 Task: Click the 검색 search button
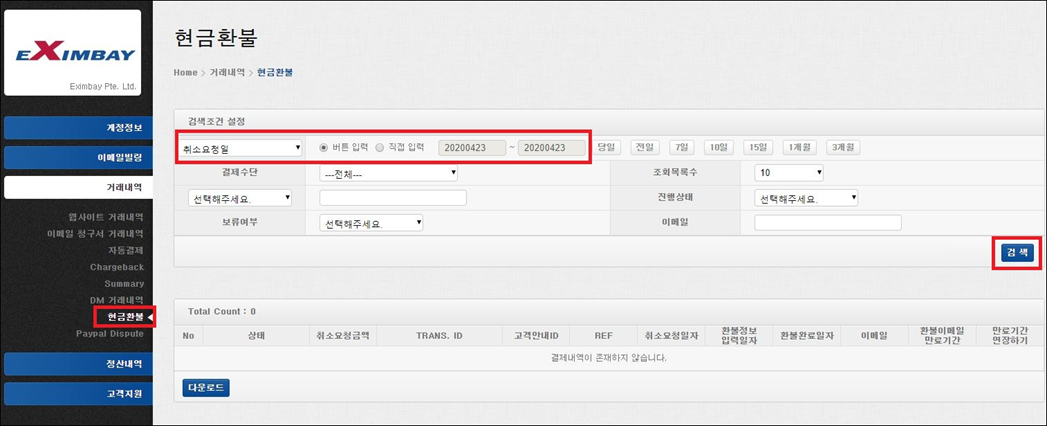tap(1017, 252)
